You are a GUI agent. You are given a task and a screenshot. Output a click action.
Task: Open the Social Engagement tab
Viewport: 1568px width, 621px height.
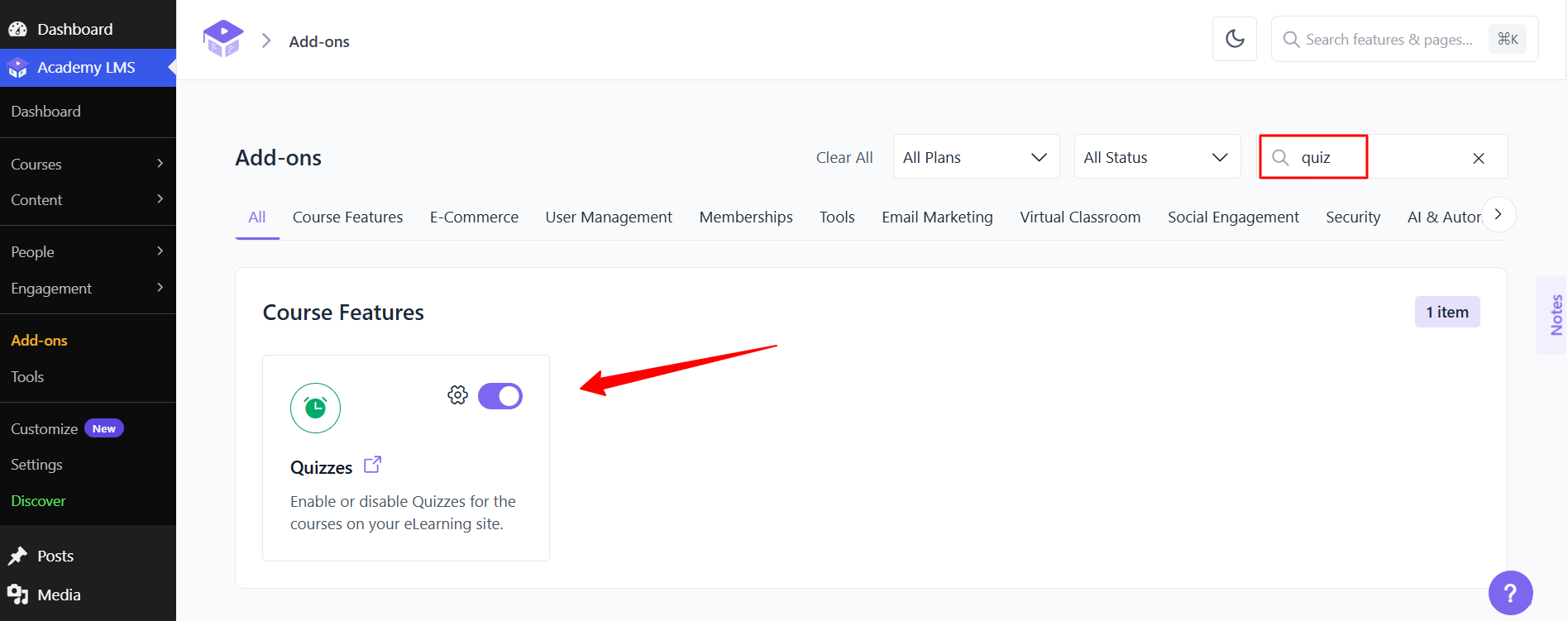click(x=1233, y=217)
